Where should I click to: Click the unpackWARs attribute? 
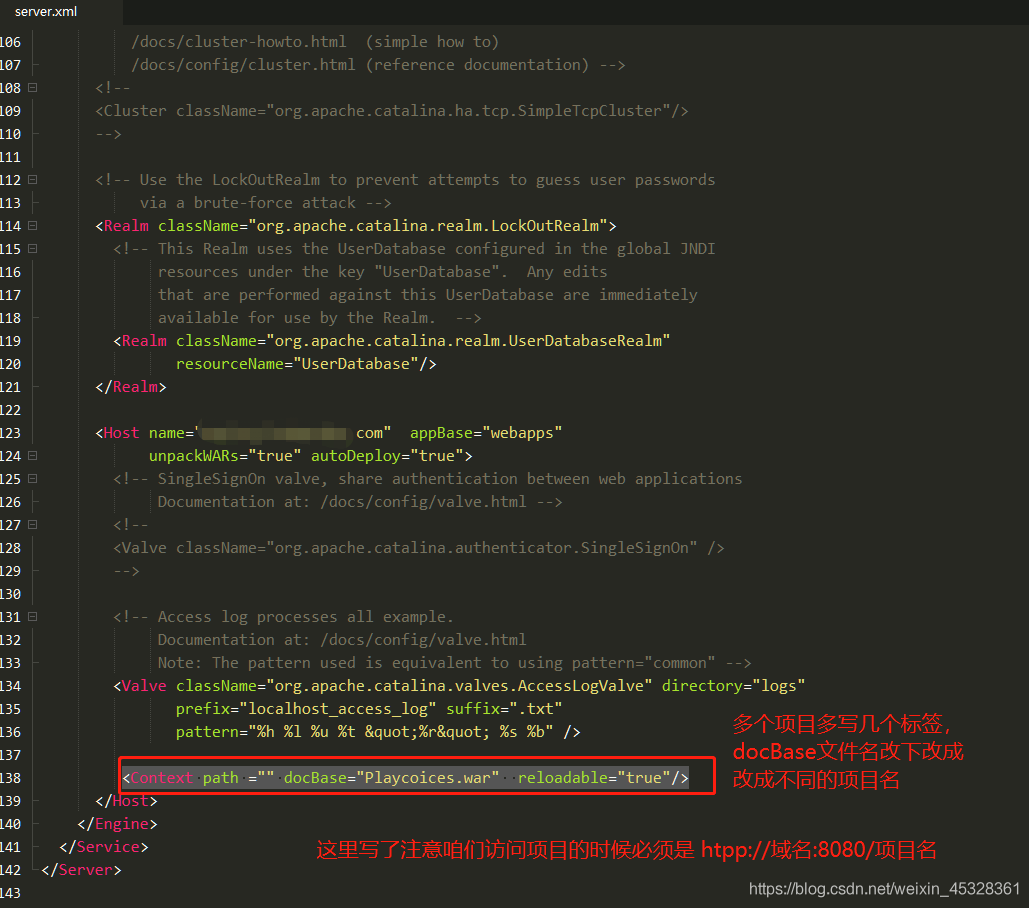194,455
